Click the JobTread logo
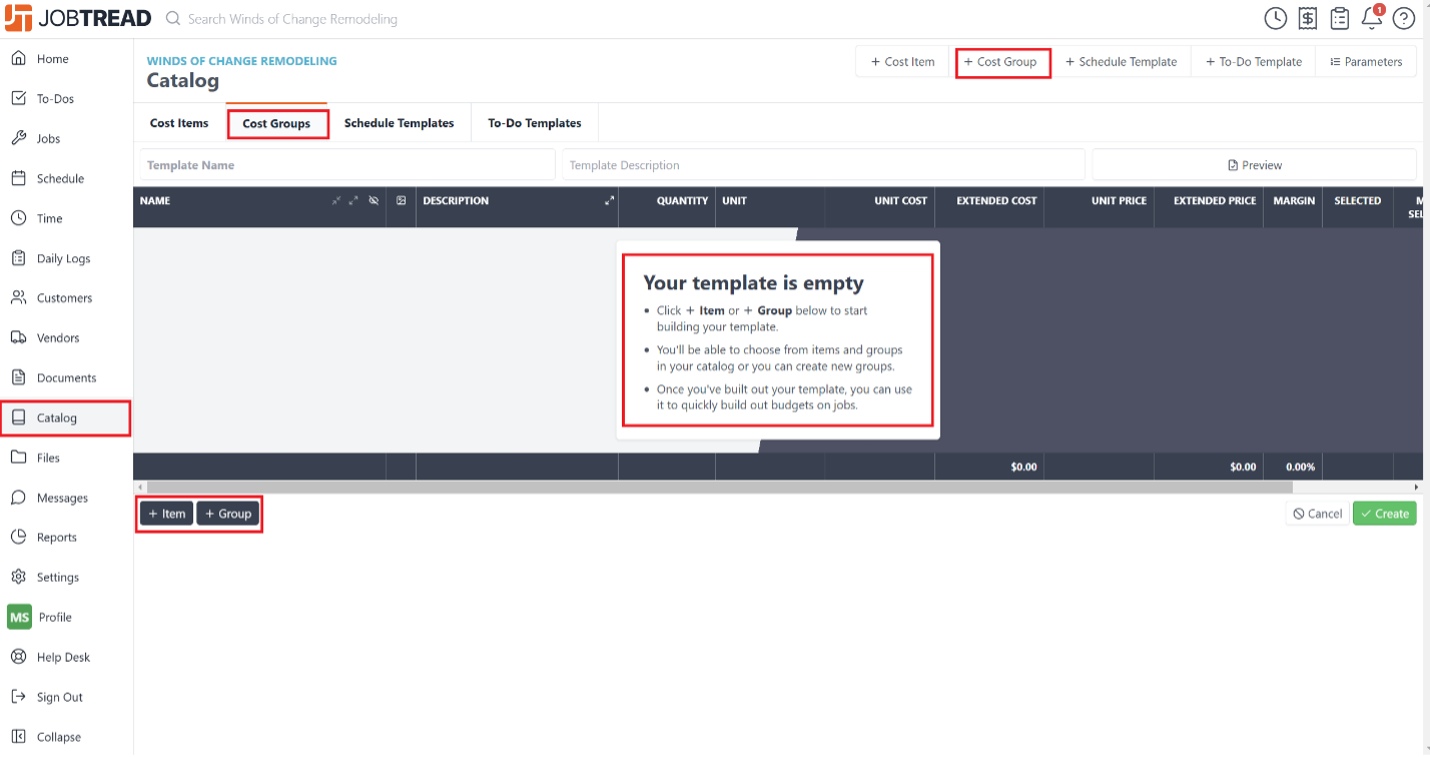 tap(78, 18)
